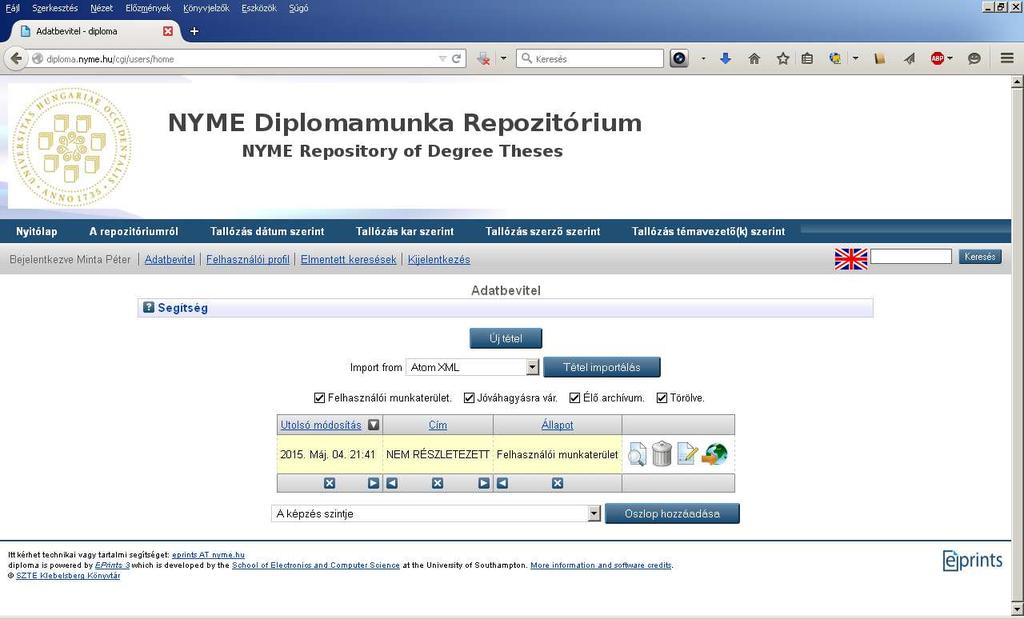The height and width of the screenshot is (619, 1024).
Task: Open the Nézet menu
Action: (x=101, y=8)
